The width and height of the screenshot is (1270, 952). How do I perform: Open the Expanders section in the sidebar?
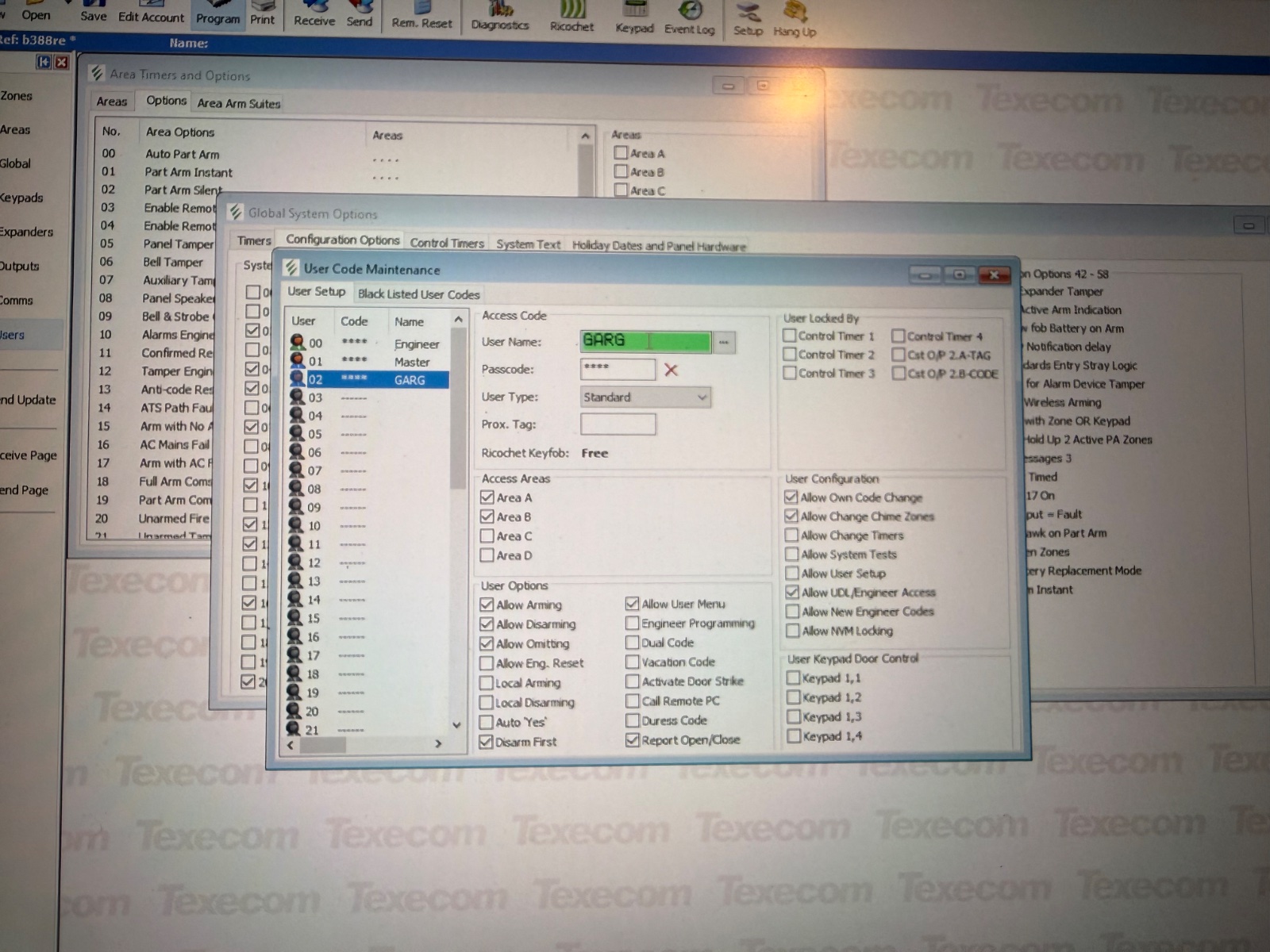click(x=26, y=232)
